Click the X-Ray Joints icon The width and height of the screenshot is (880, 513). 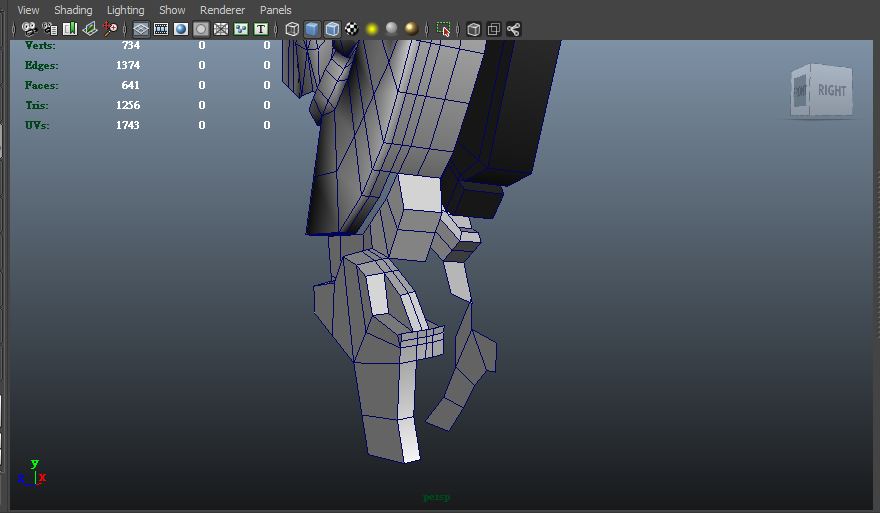point(514,29)
